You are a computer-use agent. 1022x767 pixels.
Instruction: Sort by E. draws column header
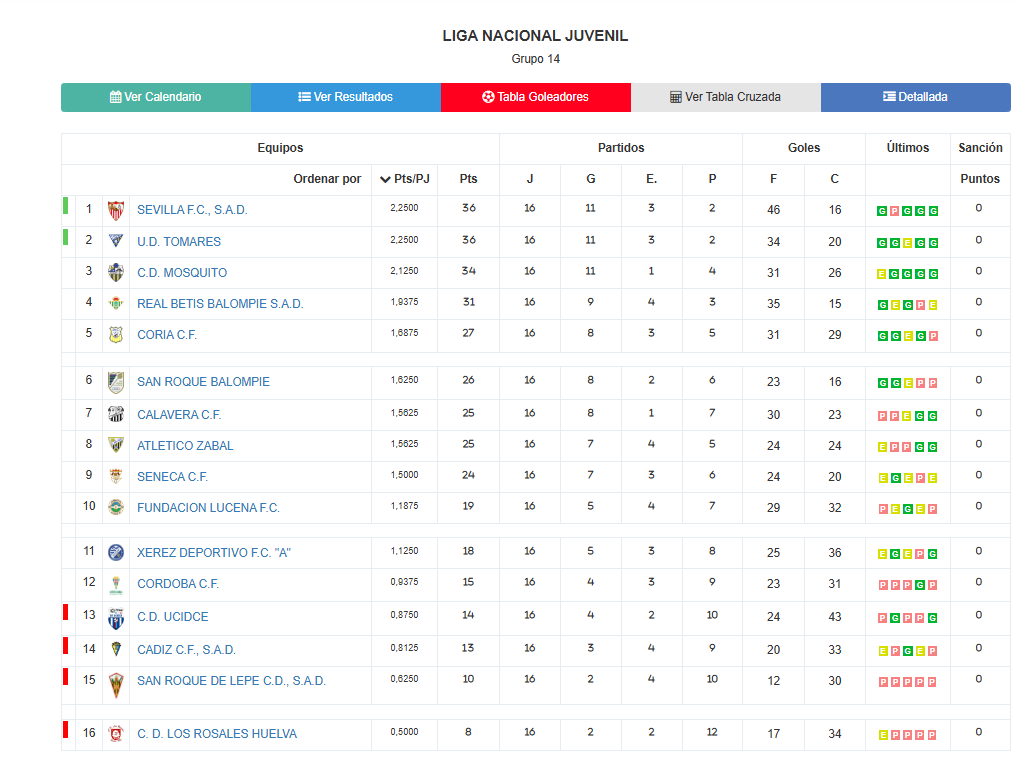(x=651, y=179)
